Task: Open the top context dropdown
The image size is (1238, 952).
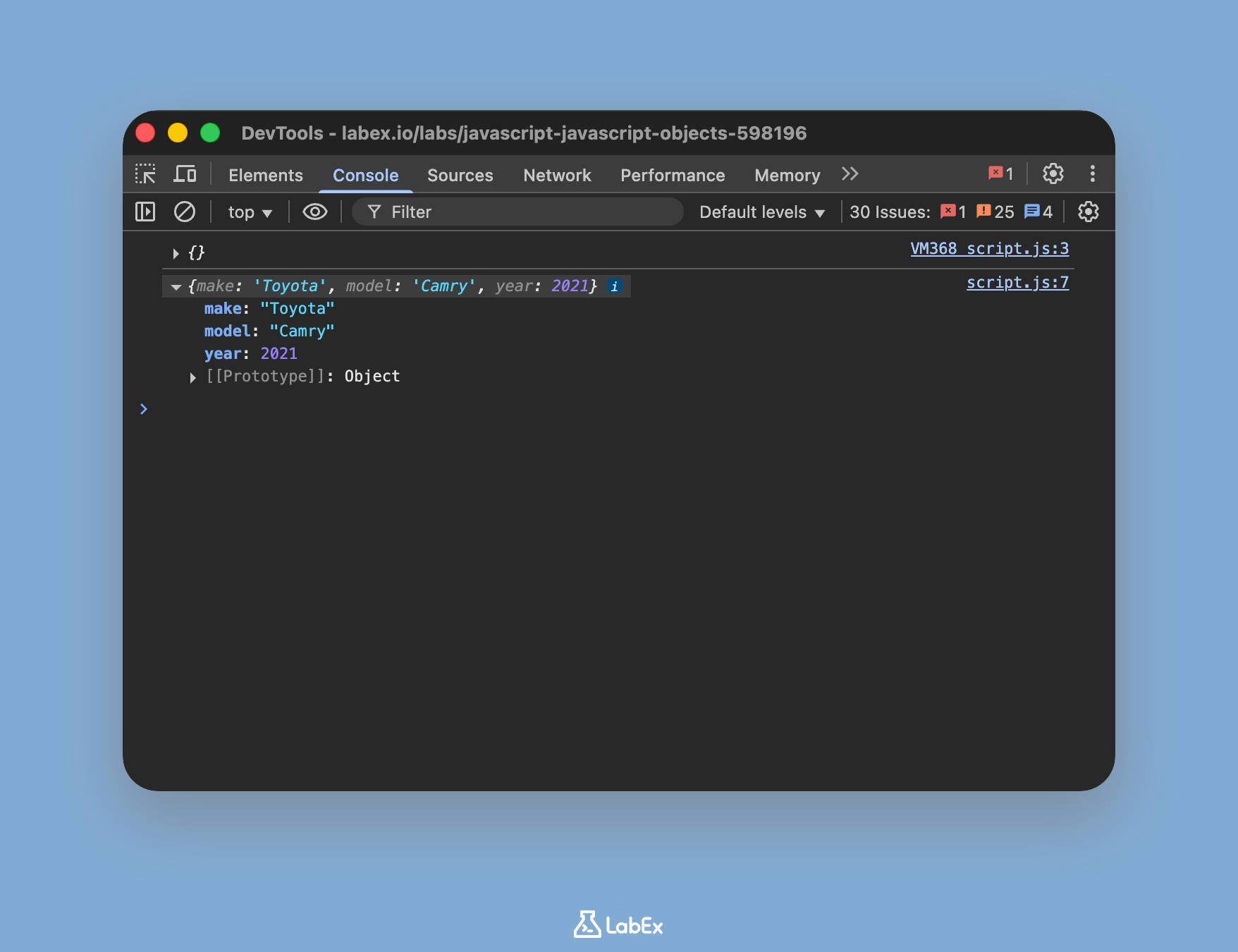Action: point(250,212)
